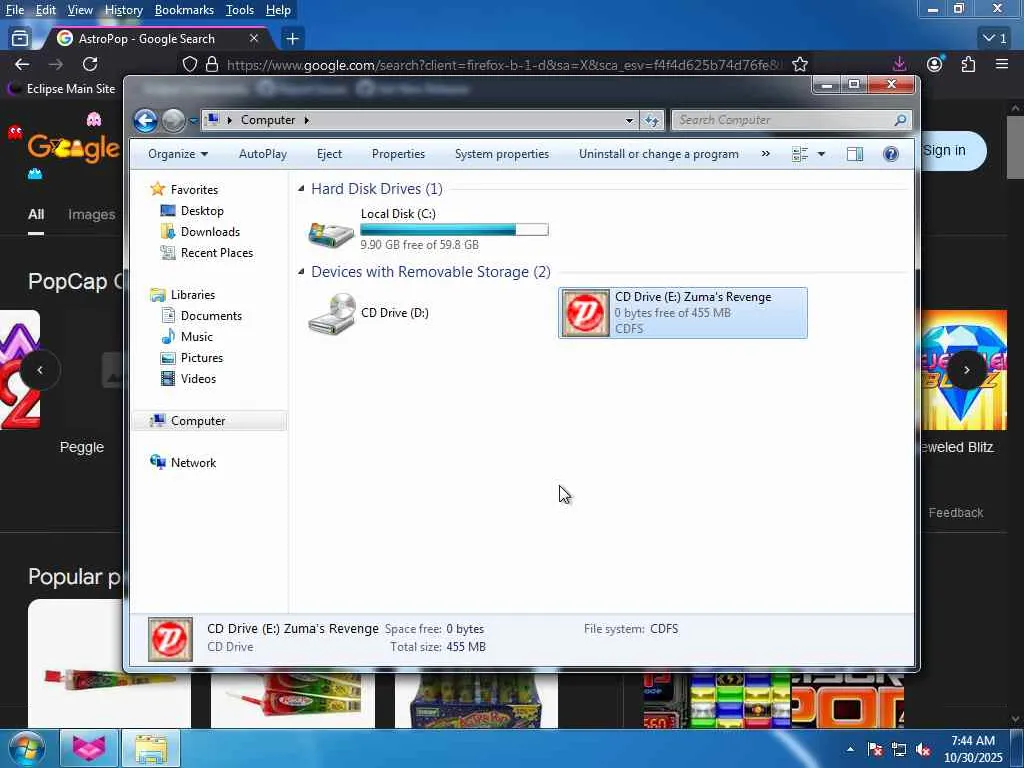Select Recent Places under Favorites

tap(216, 253)
